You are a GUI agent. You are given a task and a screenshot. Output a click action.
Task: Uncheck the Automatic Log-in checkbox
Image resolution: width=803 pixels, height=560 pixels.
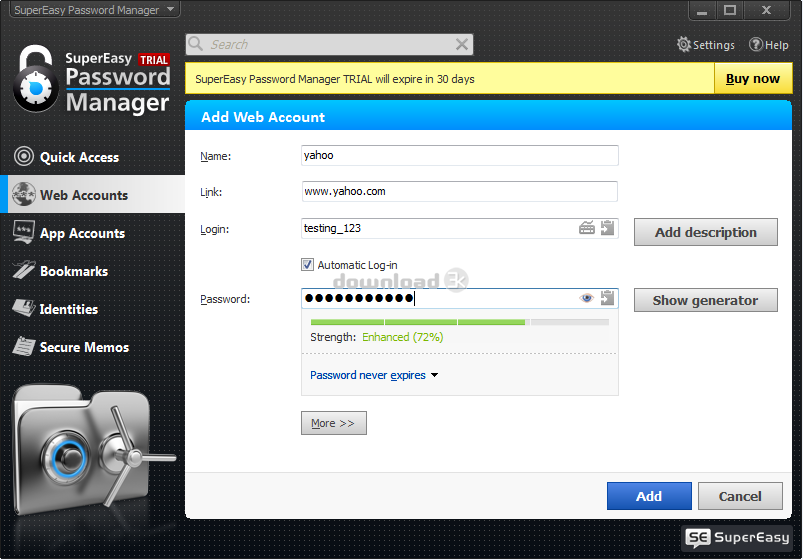pos(308,265)
